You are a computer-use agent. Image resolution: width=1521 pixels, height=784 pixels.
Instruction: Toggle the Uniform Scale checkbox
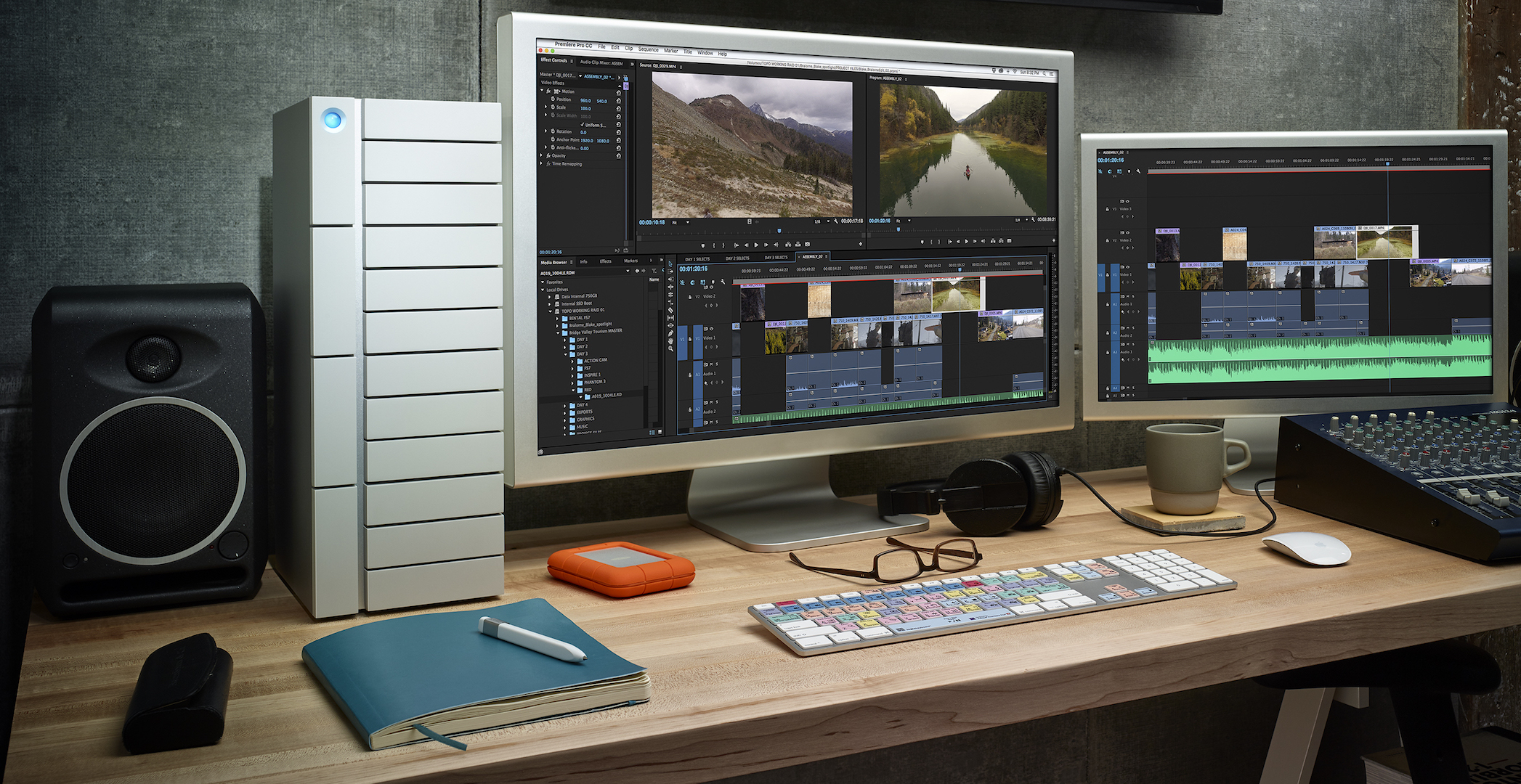[583, 124]
